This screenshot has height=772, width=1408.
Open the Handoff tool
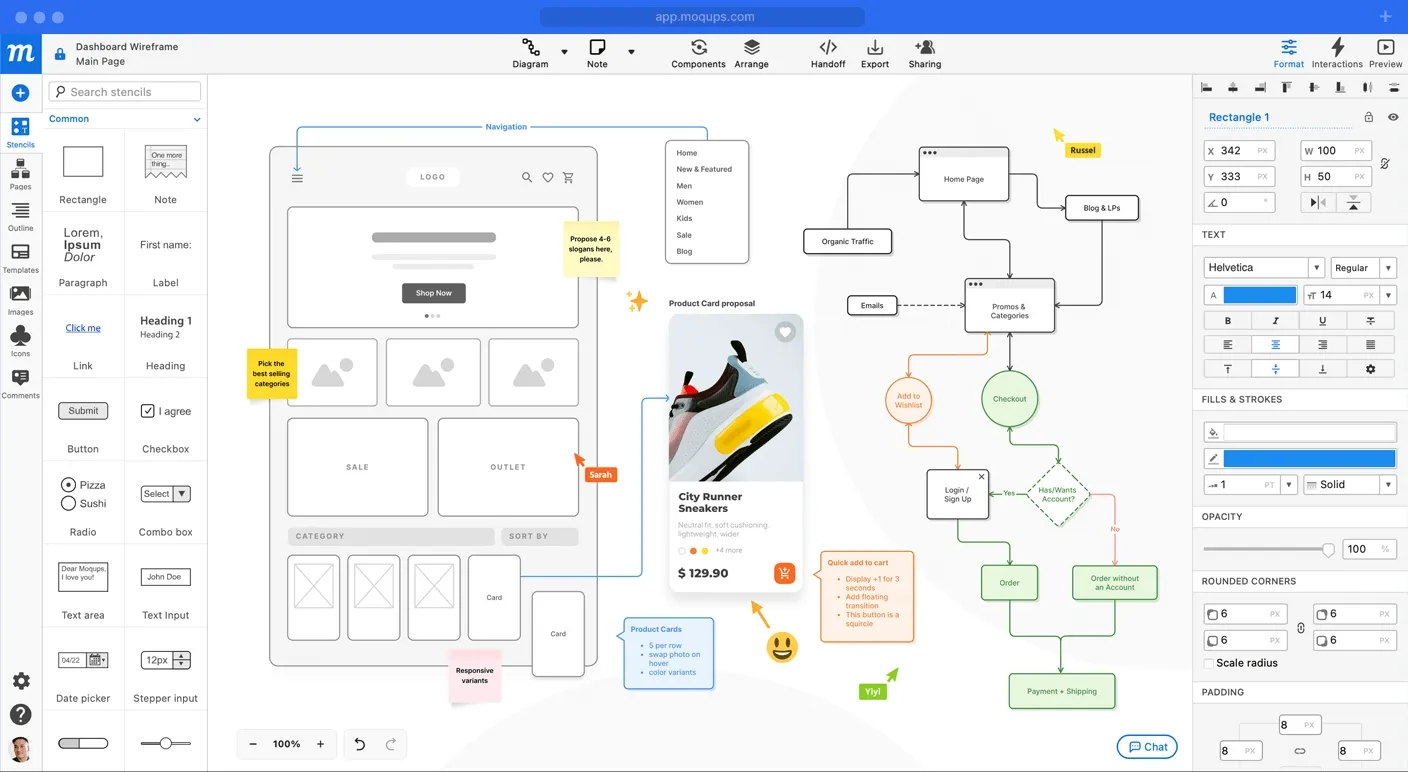827,54
